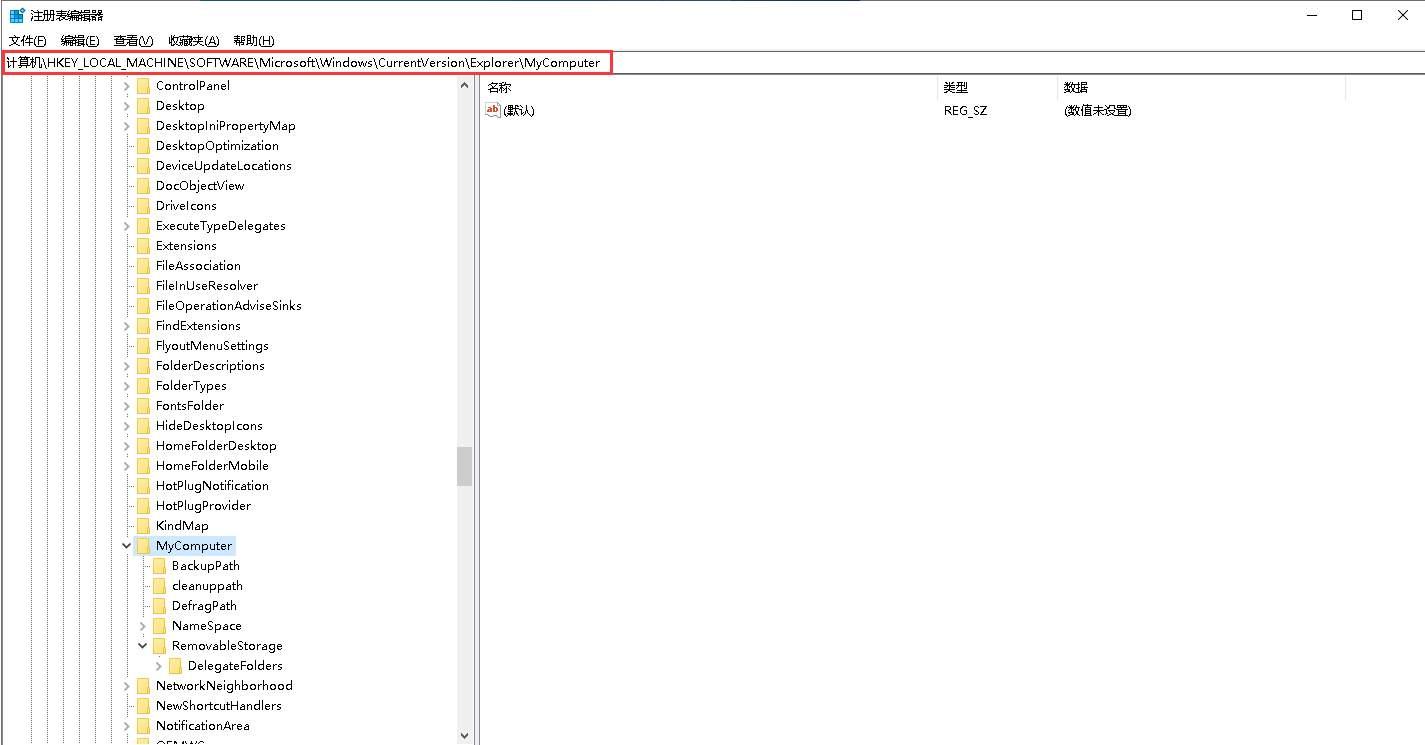The height and width of the screenshot is (745, 1425).
Task: Open the 帮助(H) menu
Action: pyautogui.click(x=253, y=40)
